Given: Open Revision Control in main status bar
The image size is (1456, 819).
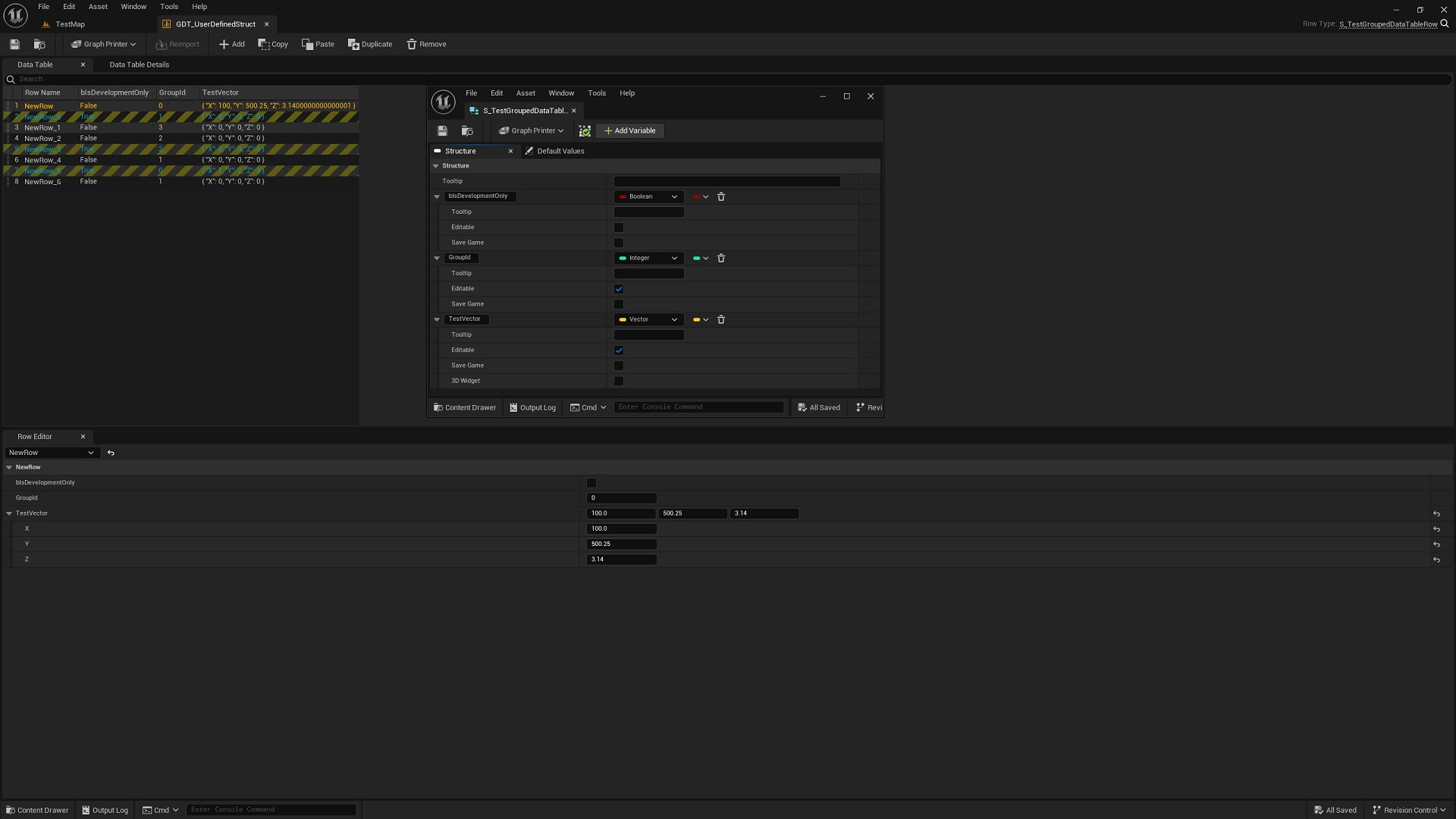Looking at the screenshot, I should click(1408, 810).
